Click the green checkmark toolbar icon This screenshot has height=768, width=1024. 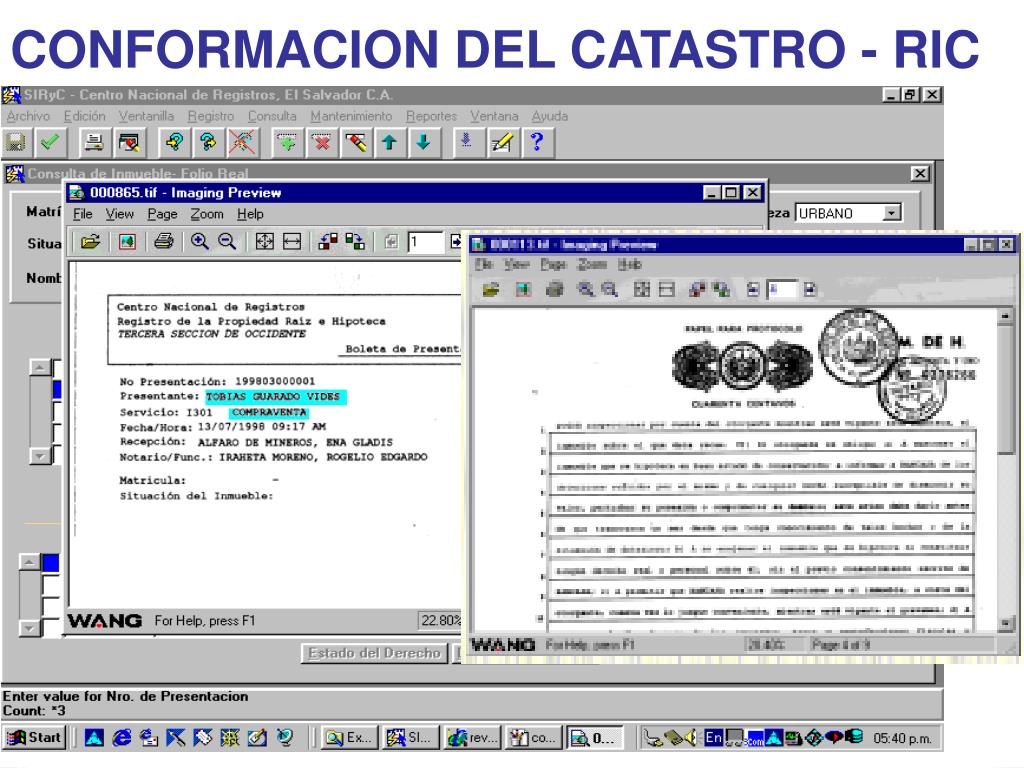50,142
